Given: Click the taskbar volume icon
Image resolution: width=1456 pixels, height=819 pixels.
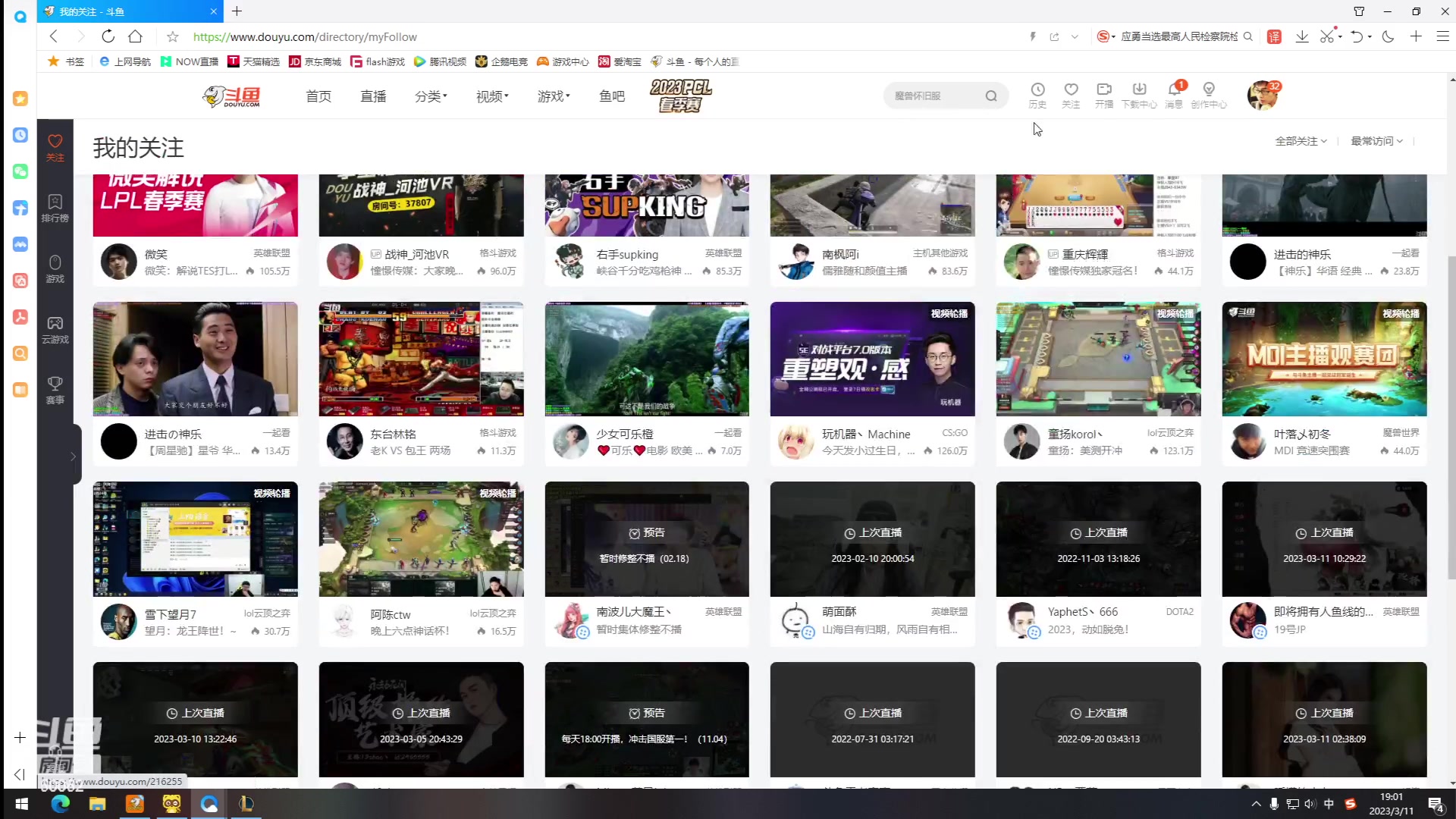Looking at the screenshot, I should [1310, 804].
